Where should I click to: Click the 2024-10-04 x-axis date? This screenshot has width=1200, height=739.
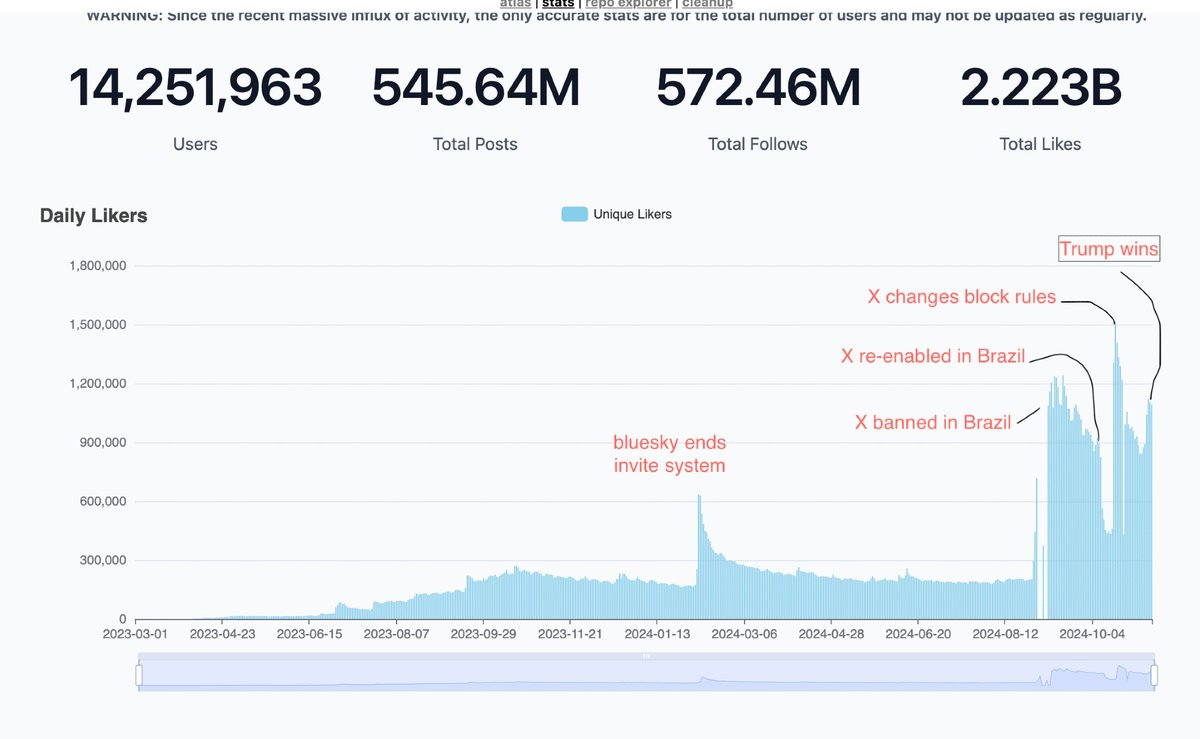tap(1092, 633)
